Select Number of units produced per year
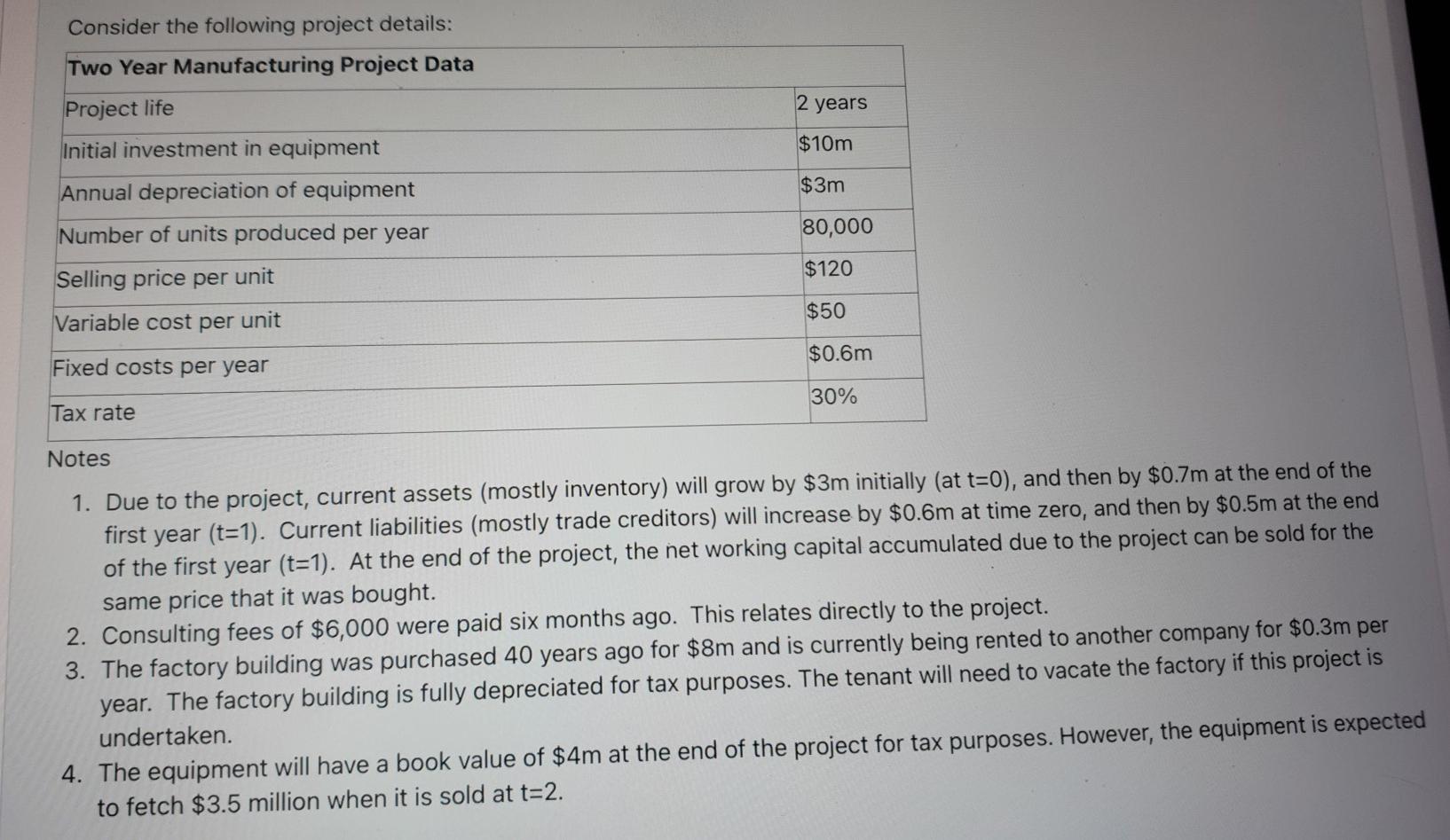 [x=243, y=234]
